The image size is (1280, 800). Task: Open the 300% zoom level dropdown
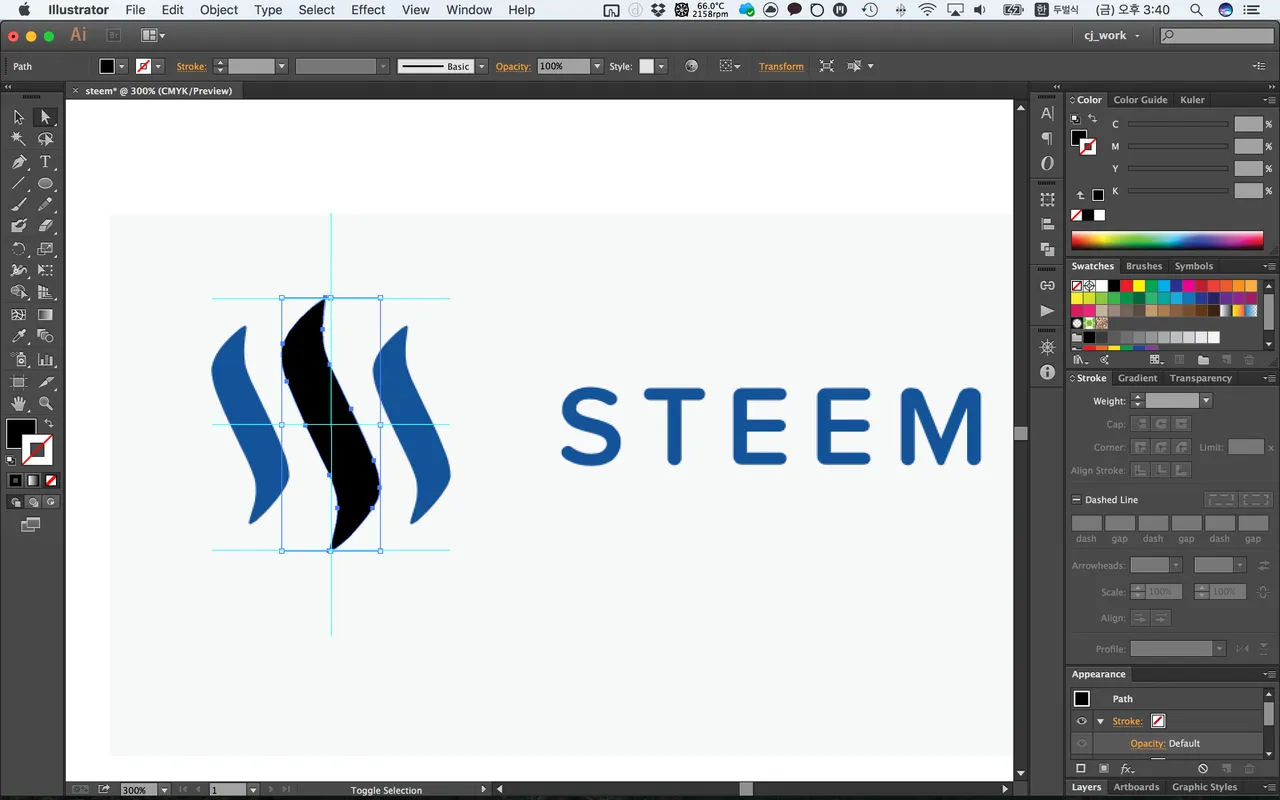click(165, 790)
